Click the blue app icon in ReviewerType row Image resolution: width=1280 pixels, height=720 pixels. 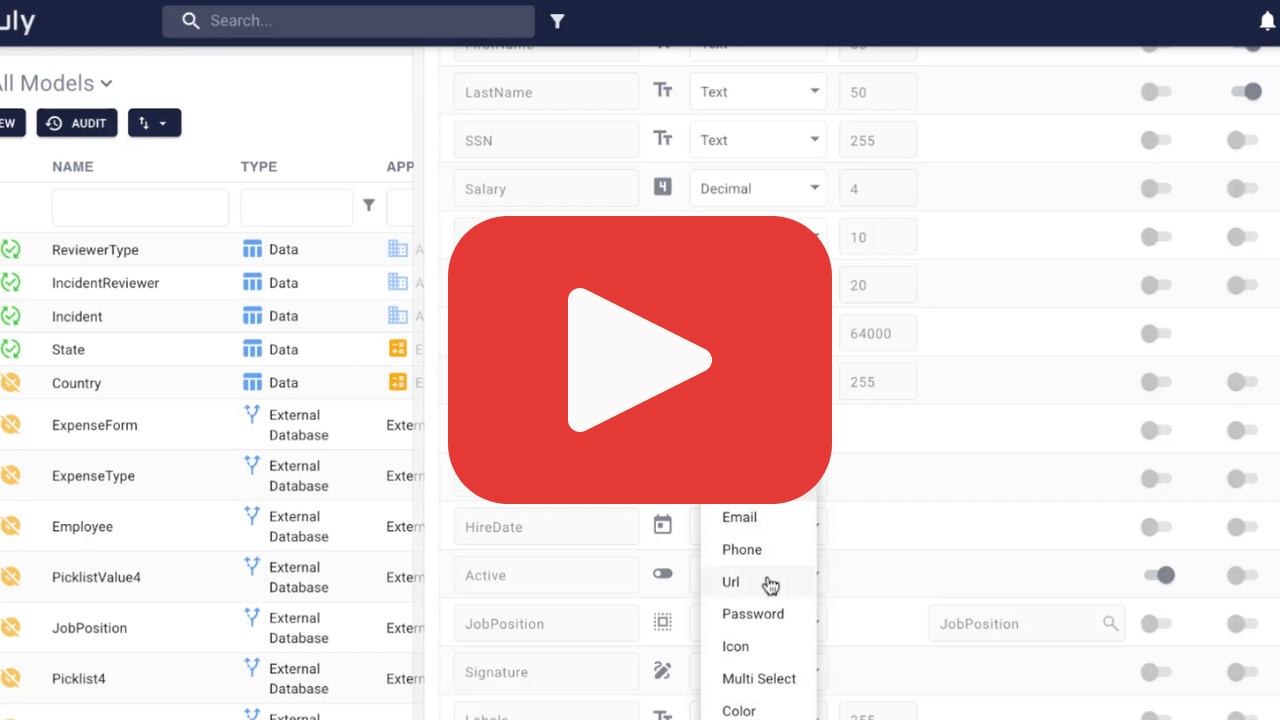(x=398, y=249)
